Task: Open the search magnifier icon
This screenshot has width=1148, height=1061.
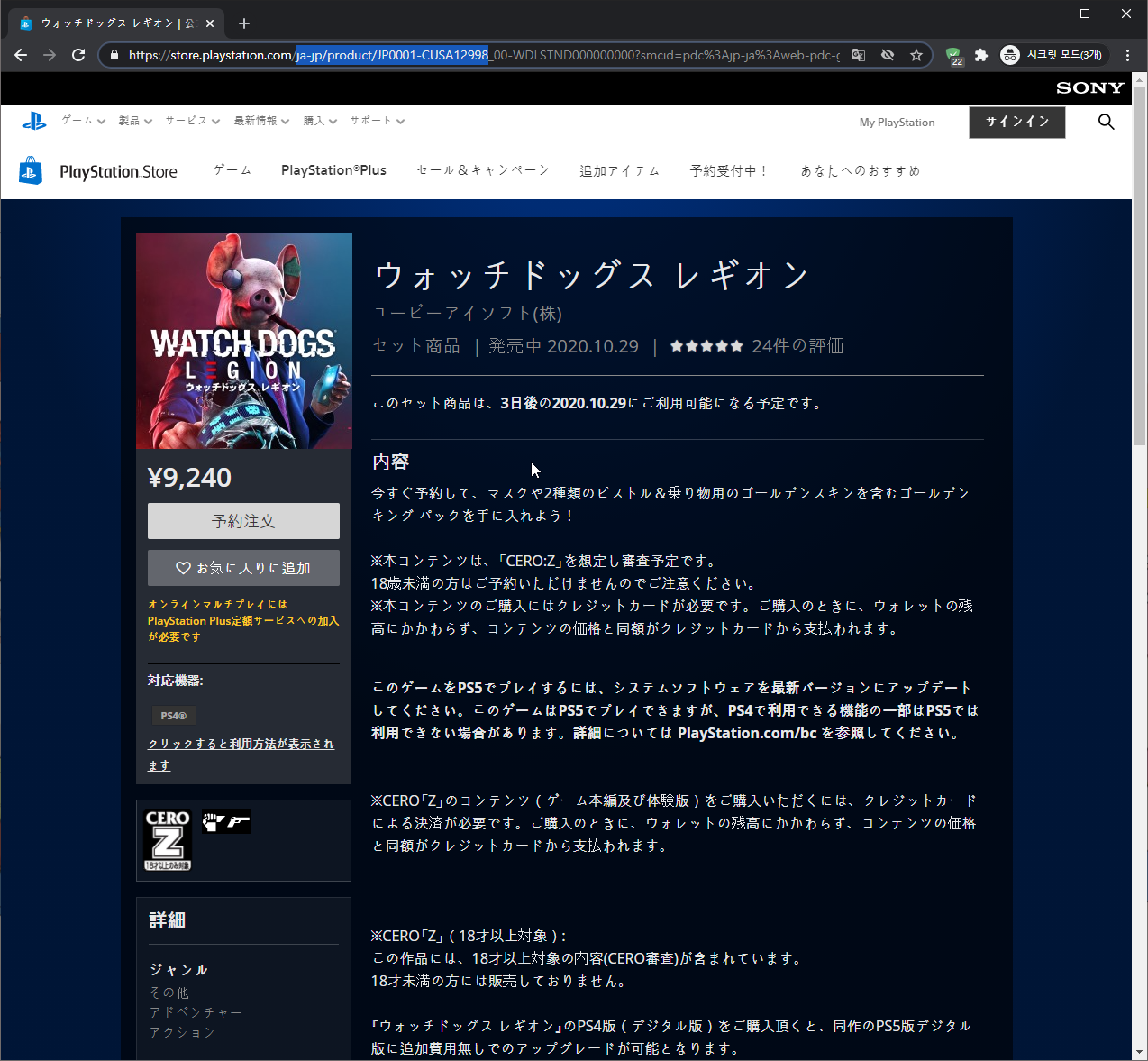Action: (x=1106, y=122)
